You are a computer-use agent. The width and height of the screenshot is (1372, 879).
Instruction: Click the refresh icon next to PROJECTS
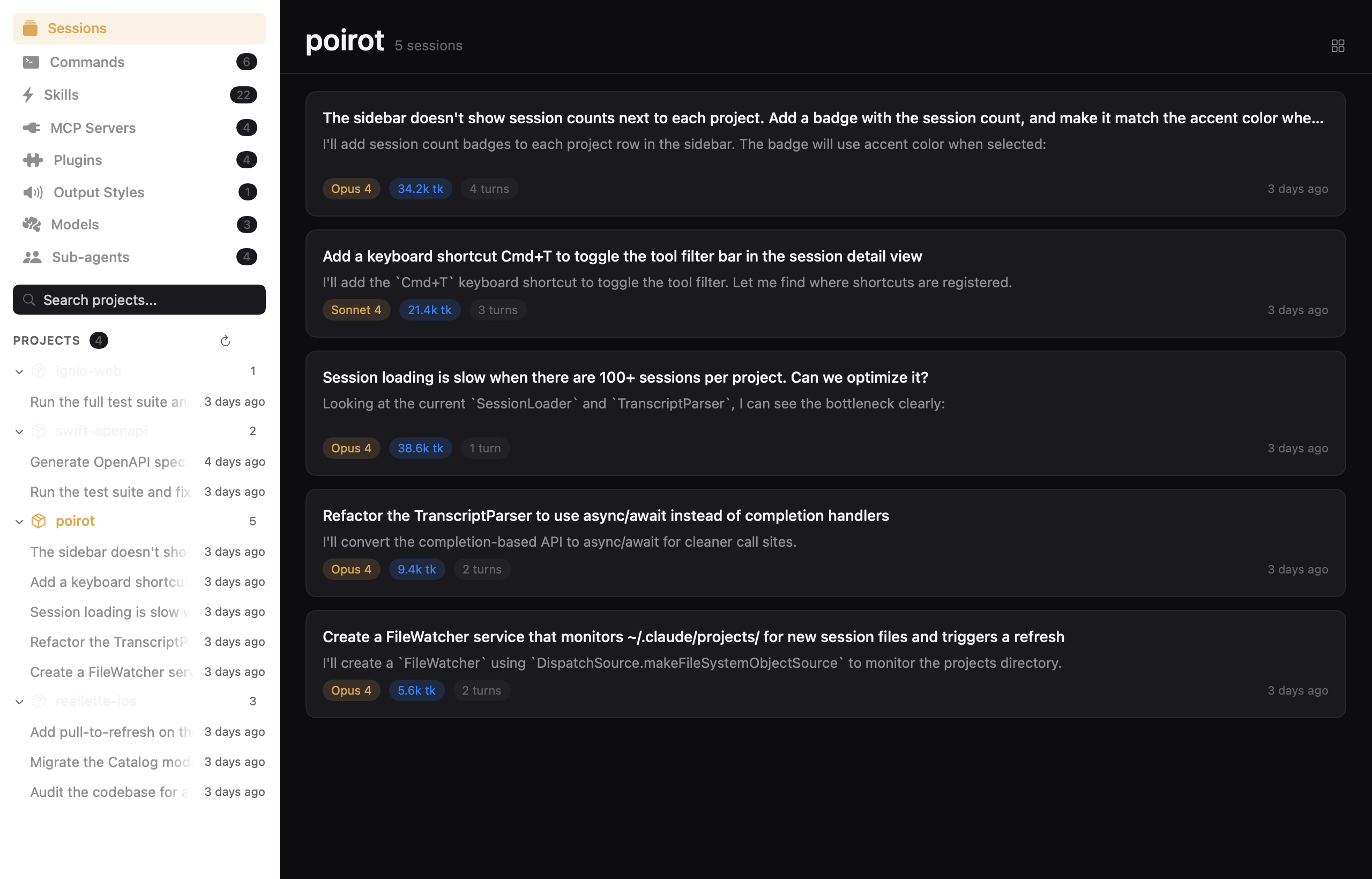225,340
